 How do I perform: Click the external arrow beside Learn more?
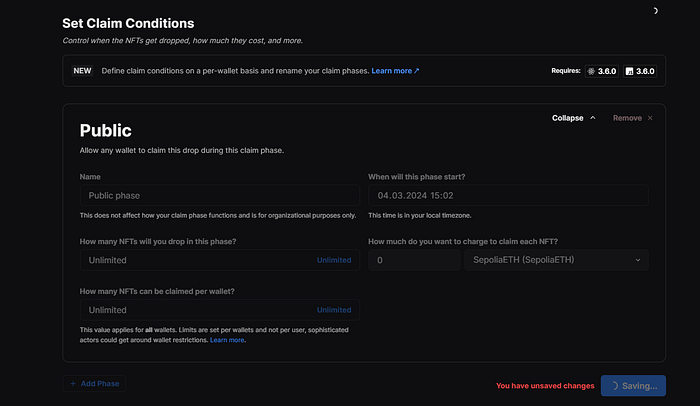point(416,71)
